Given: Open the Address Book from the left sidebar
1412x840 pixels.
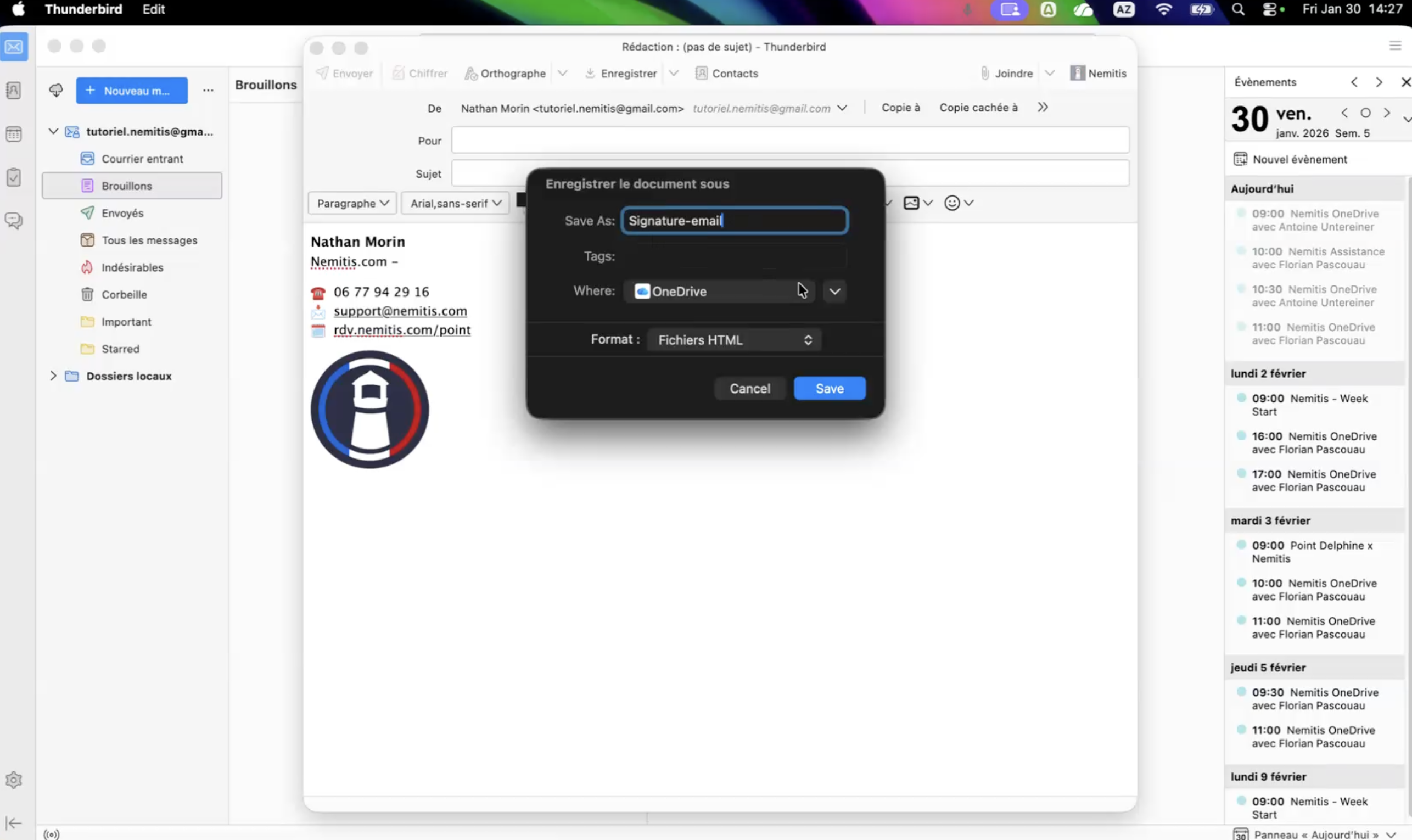Looking at the screenshot, I should coord(14,91).
